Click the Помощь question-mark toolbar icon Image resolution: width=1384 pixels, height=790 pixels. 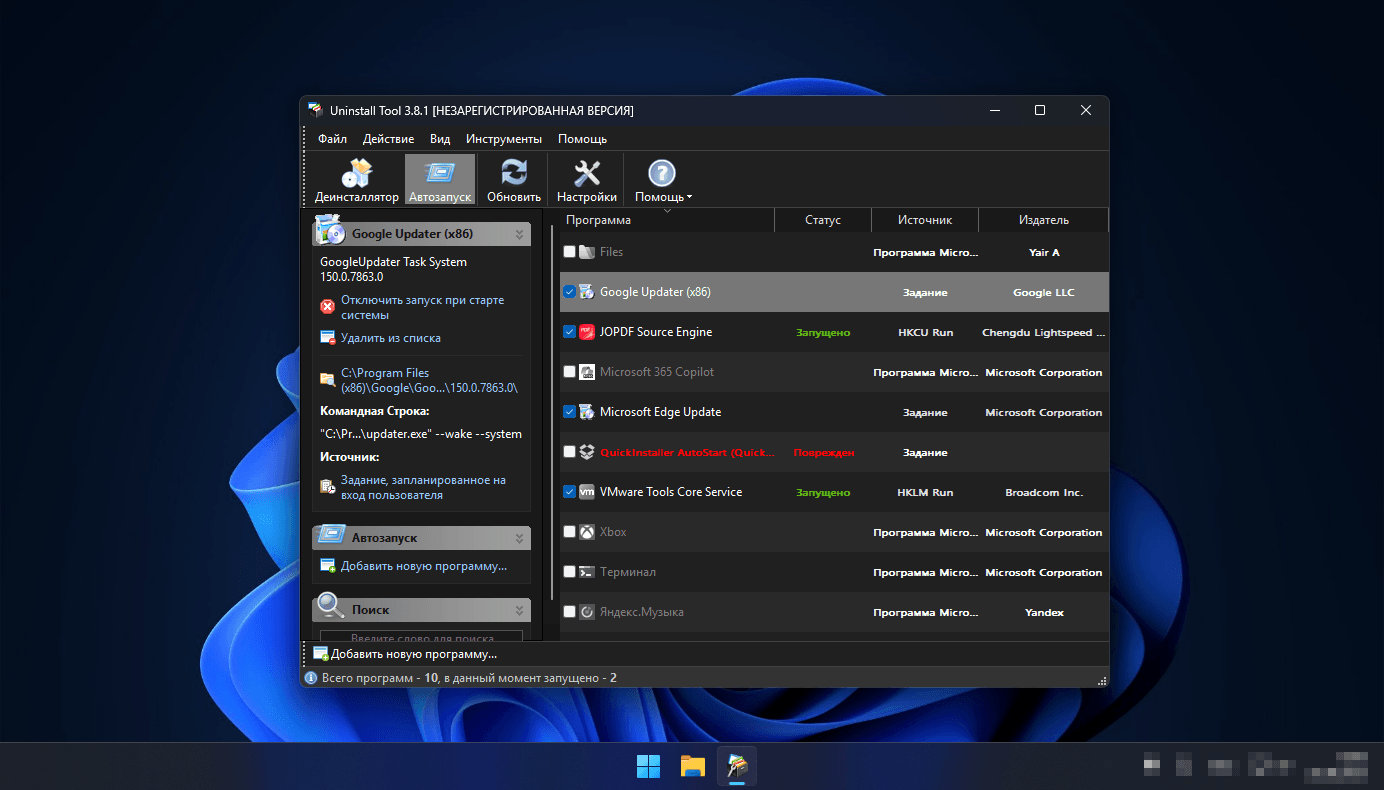coord(662,174)
